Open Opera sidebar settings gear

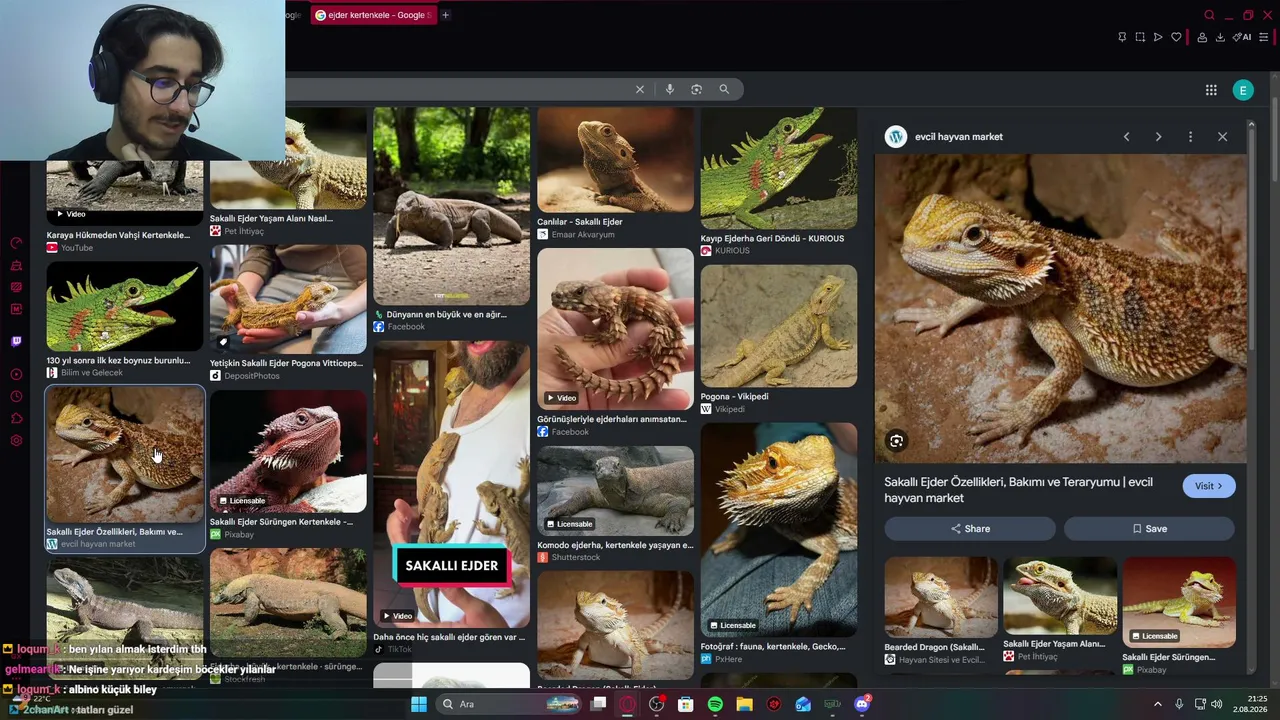pos(16,441)
